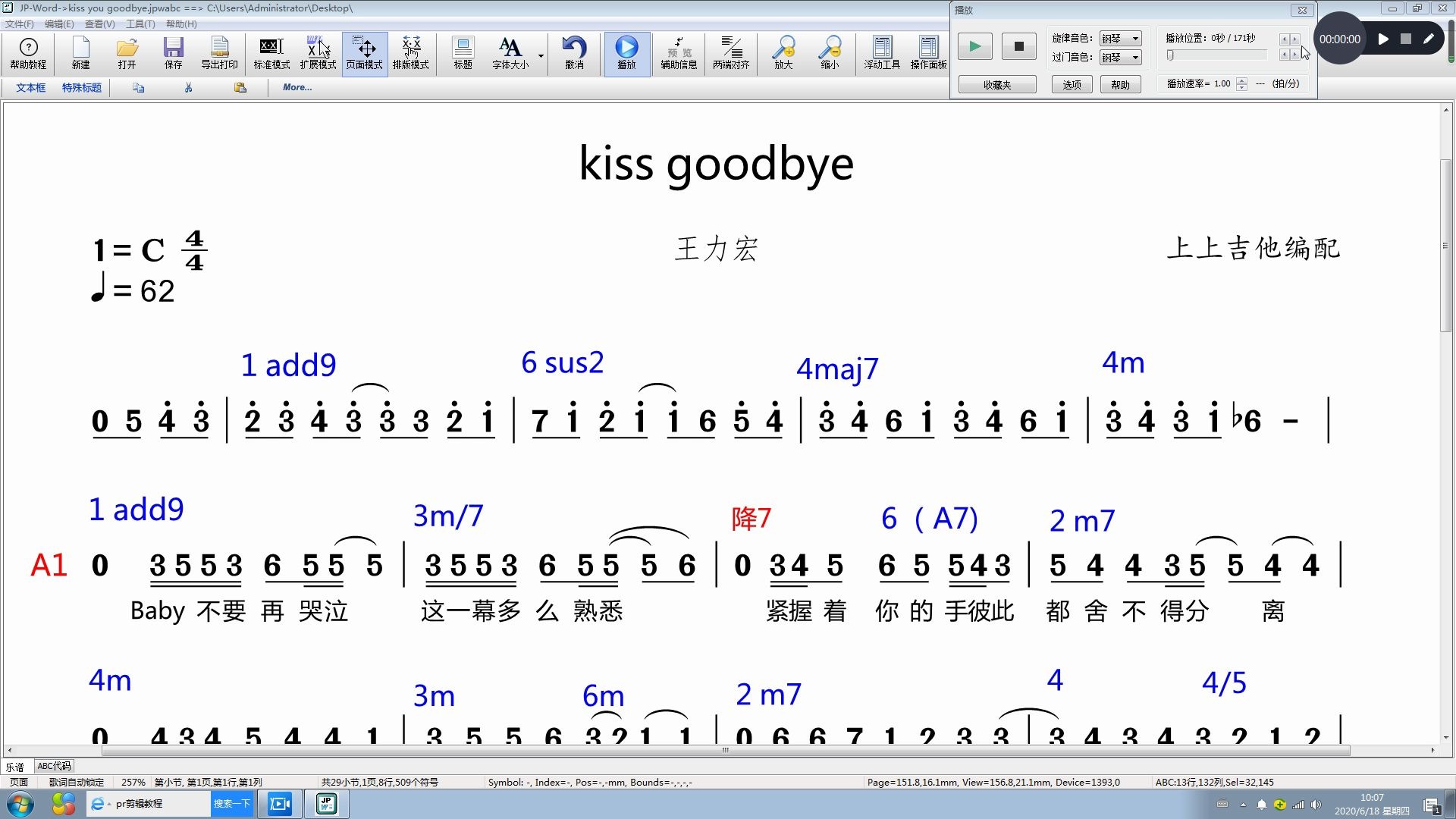The width and height of the screenshot is (1456, 819).
Task: Open the screen recorder taskbar icon
Action: click(280, 804)
